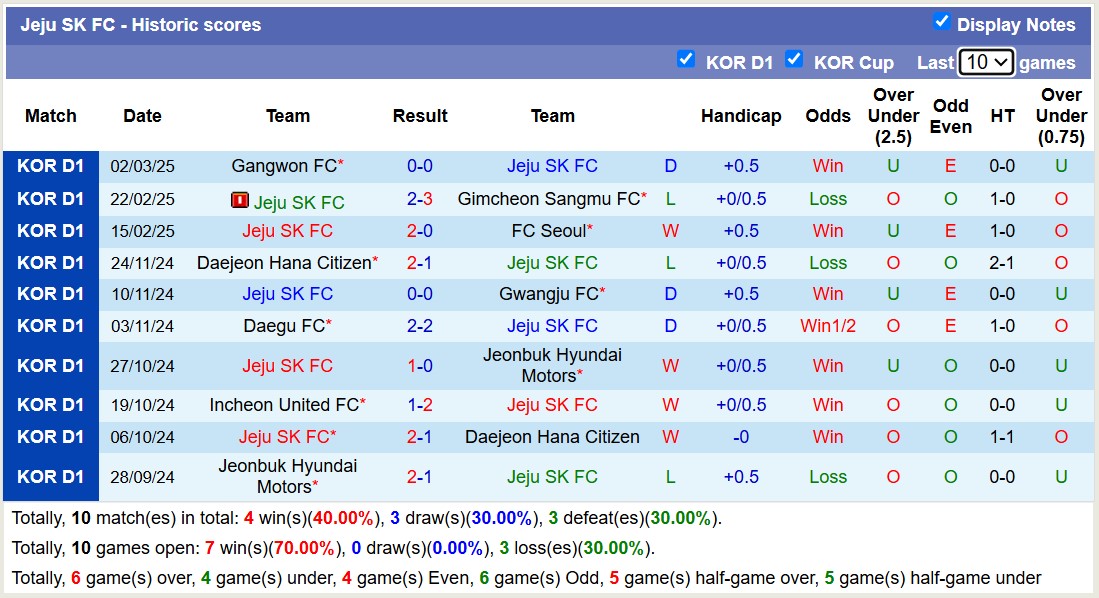
Task: Click the Odd Even column header
Action: (950, 116)
